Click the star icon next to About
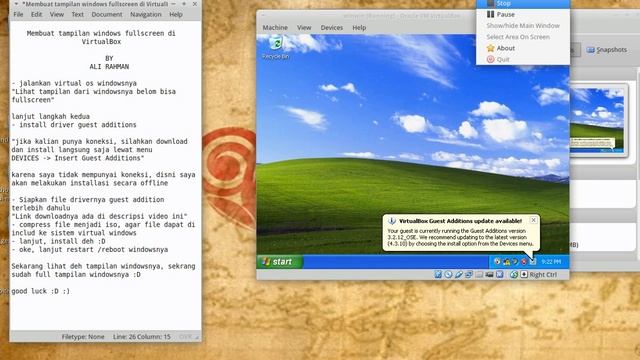Viewport: 640px width, 360px height. pos(490,48)
